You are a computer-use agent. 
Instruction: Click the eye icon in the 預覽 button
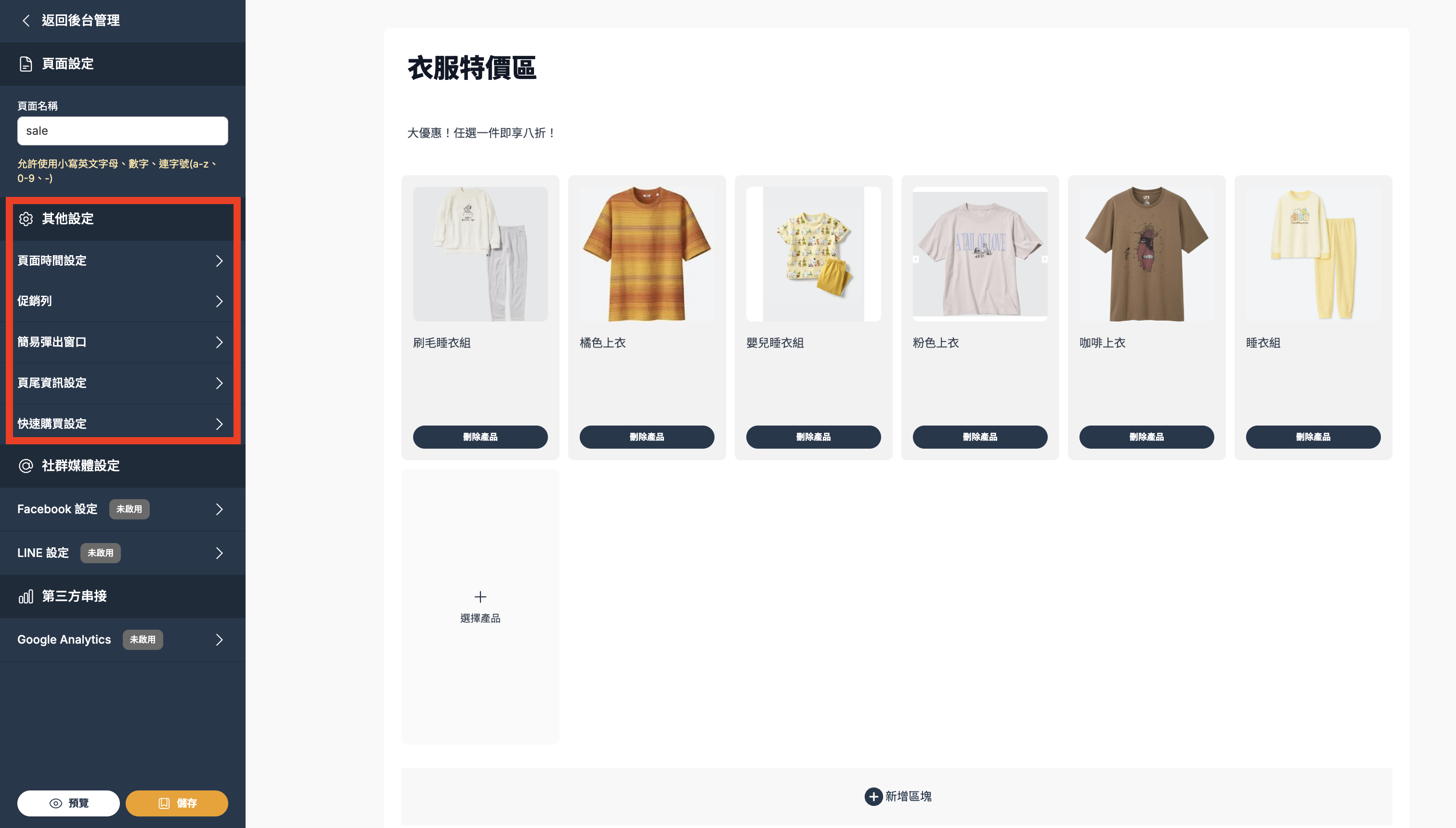(x=56, y=803)
